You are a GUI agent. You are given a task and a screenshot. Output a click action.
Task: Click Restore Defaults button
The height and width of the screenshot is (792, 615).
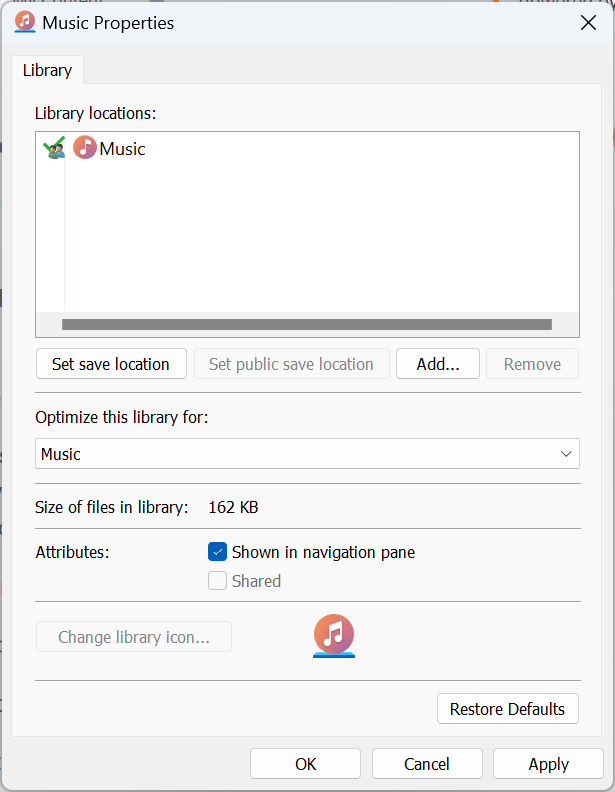coord(507,709)
